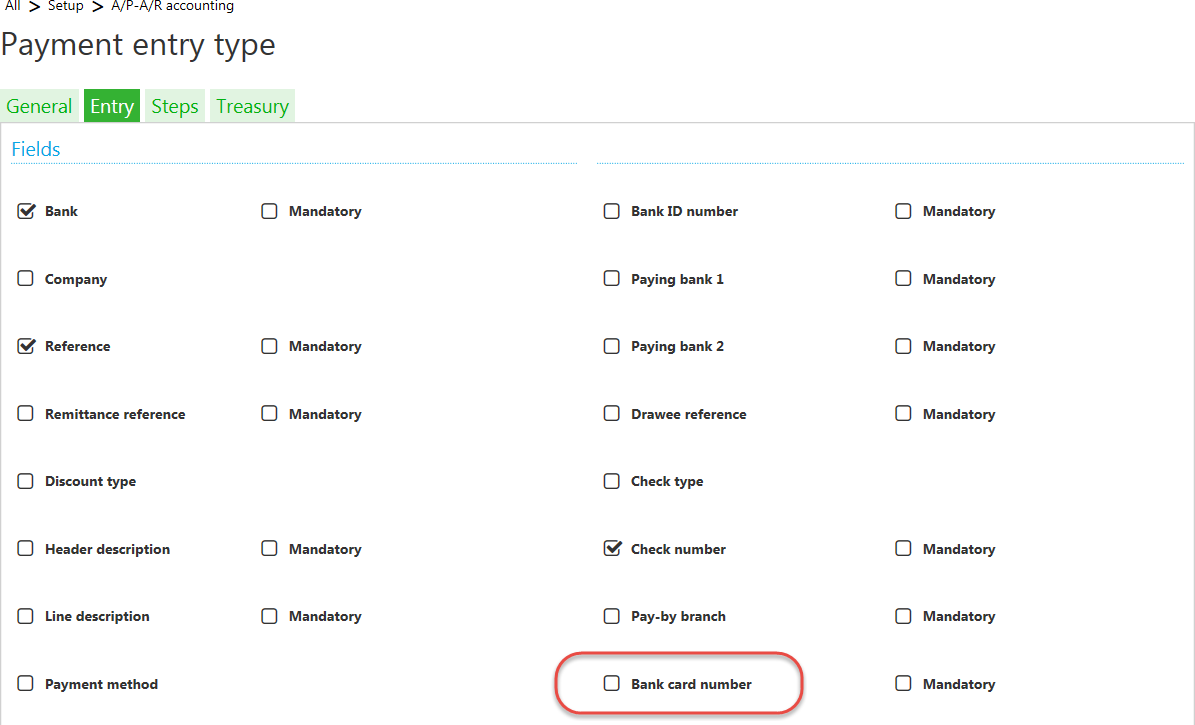Enable the Discount type checkbox
The height and width of the screenshot is (725, 1195).
coord(26,482)
